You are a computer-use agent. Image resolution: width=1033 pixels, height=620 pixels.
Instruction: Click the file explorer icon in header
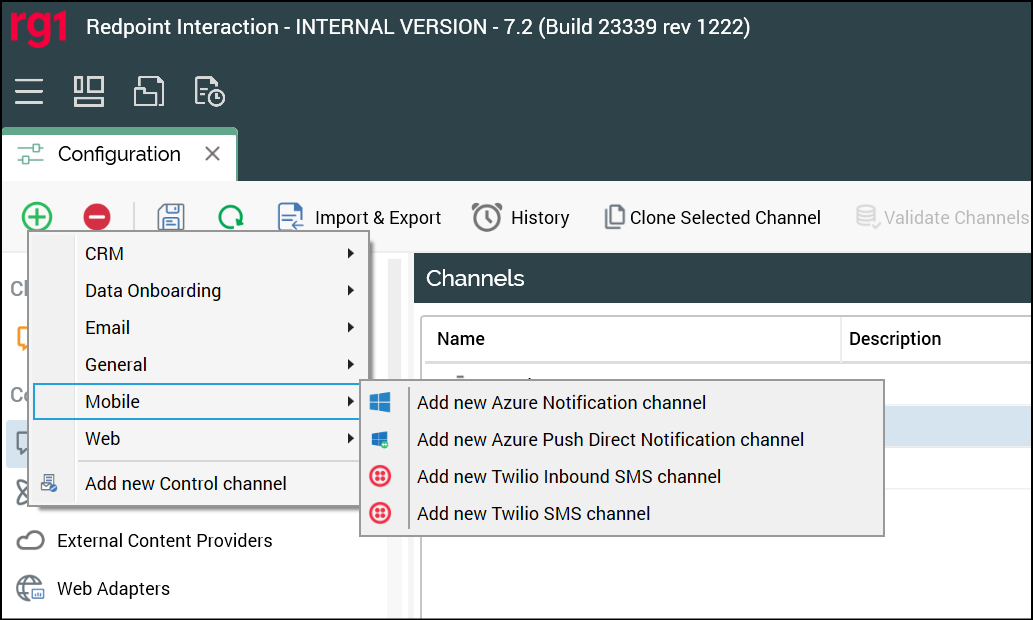(x=149, y=92)
